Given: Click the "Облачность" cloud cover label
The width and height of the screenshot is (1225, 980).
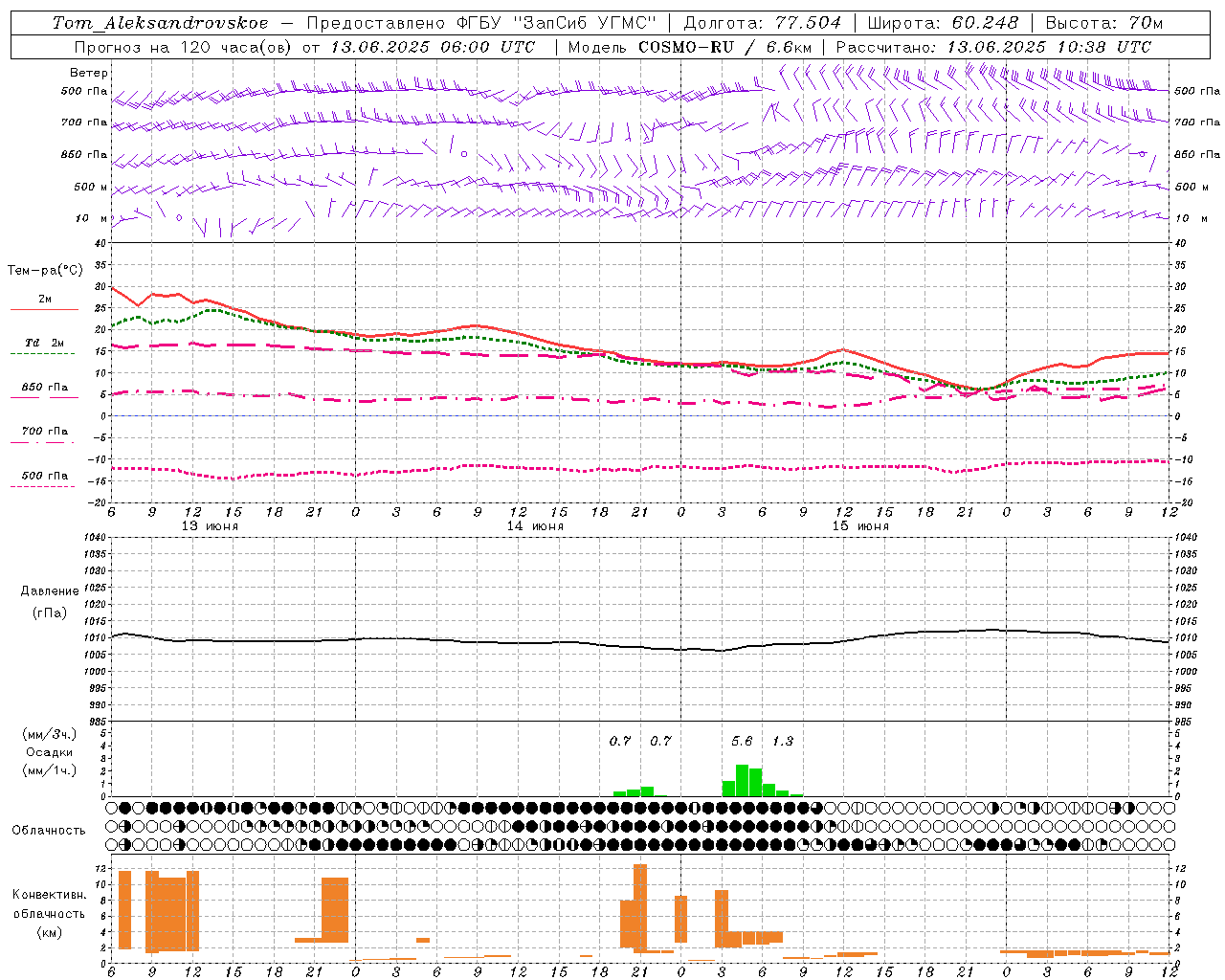Looking at the screenshot, I should (x=49, y=831).
